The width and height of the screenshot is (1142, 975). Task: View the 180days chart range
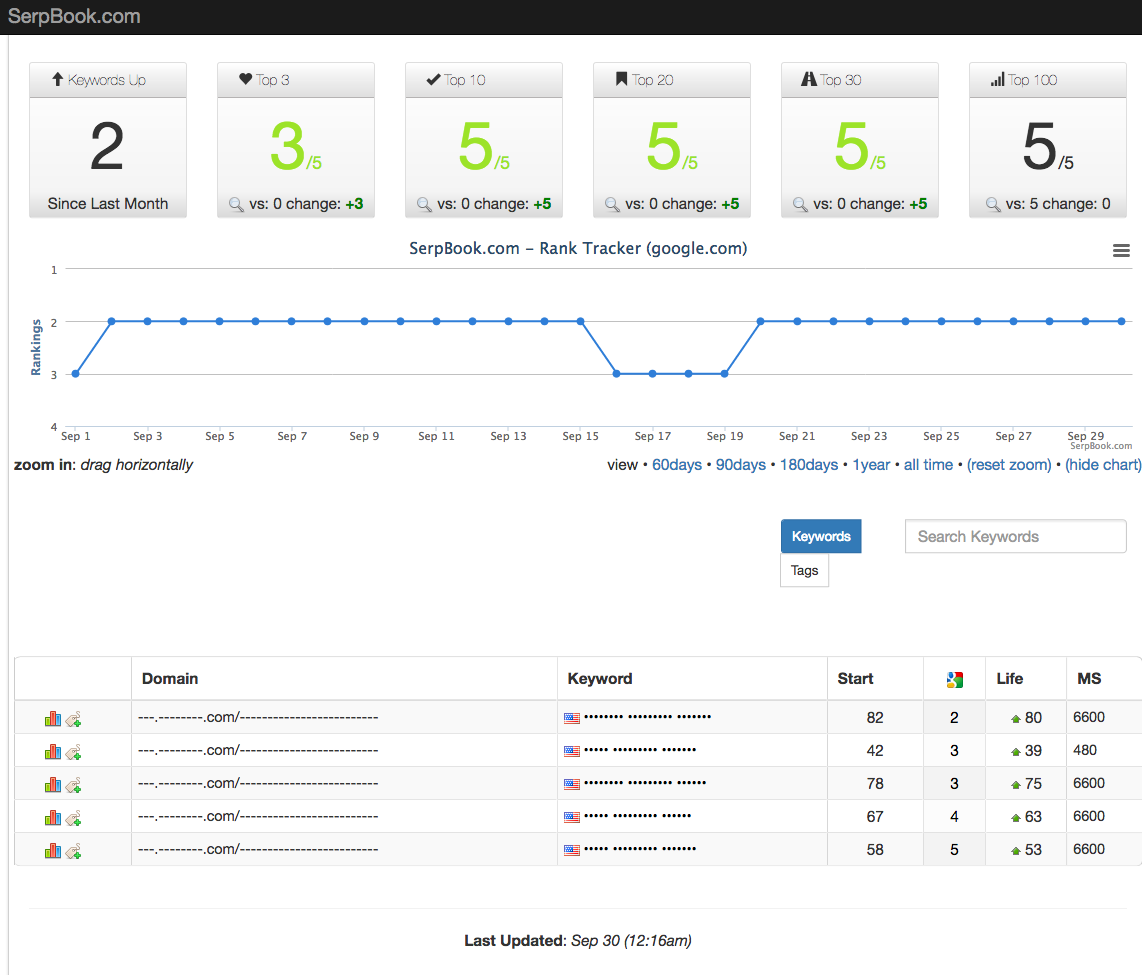[x=808, y=465]
